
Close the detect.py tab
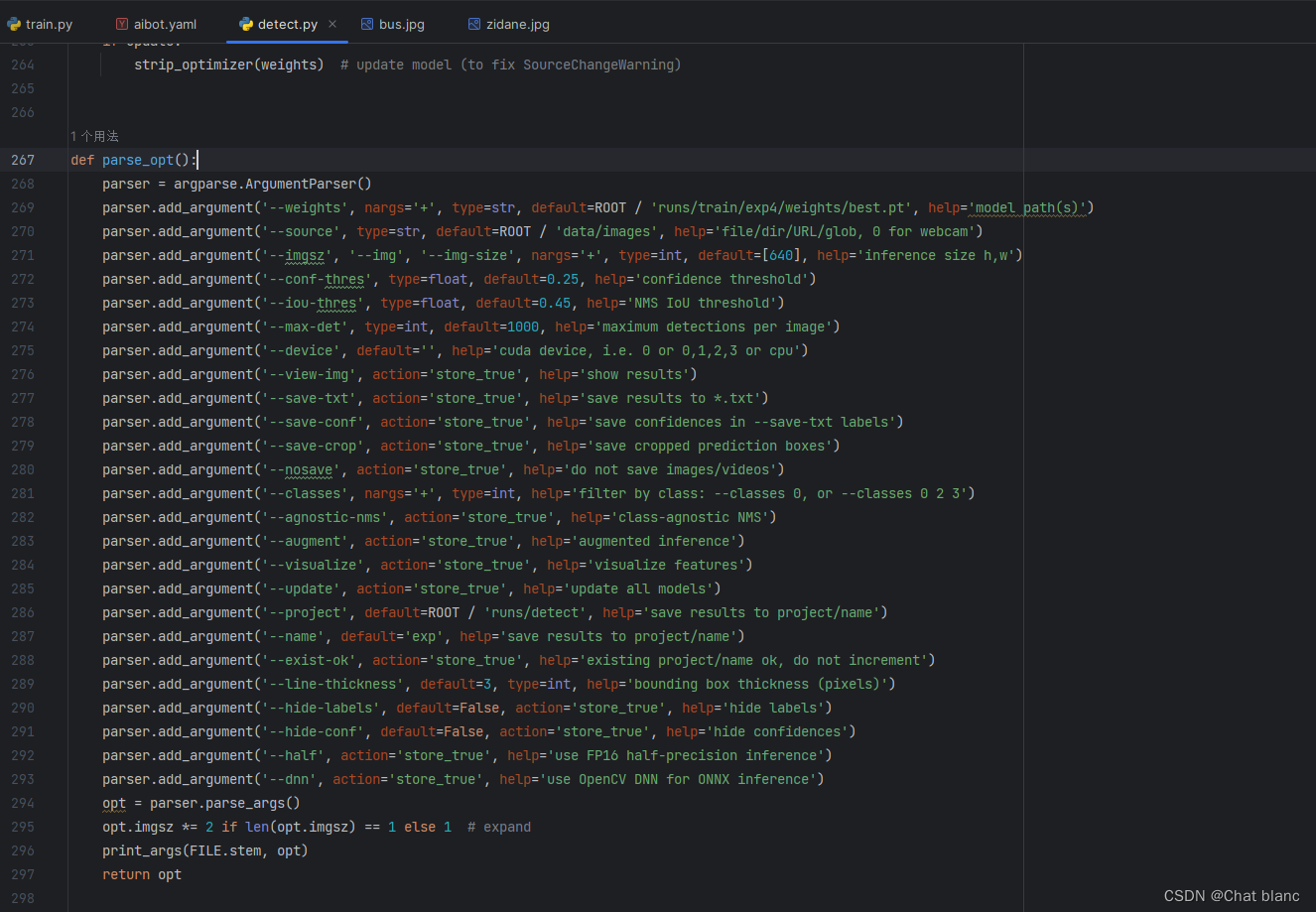tap(332, 24)
